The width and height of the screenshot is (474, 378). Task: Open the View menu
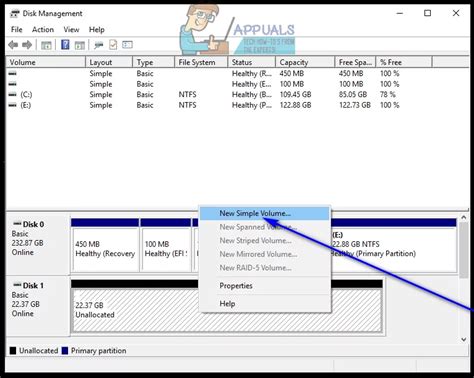point(71,30)
